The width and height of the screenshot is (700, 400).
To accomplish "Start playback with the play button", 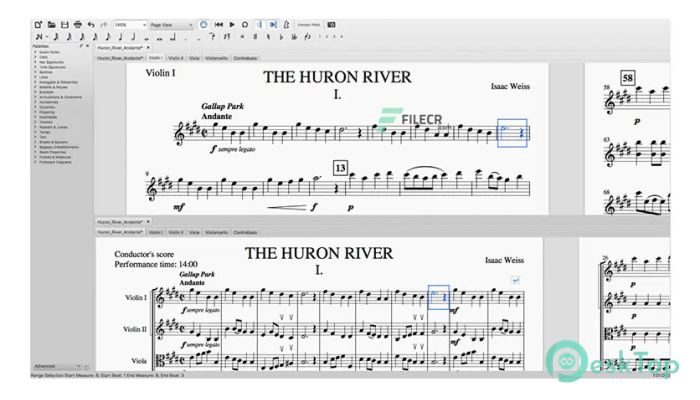I will pos(232,25).
